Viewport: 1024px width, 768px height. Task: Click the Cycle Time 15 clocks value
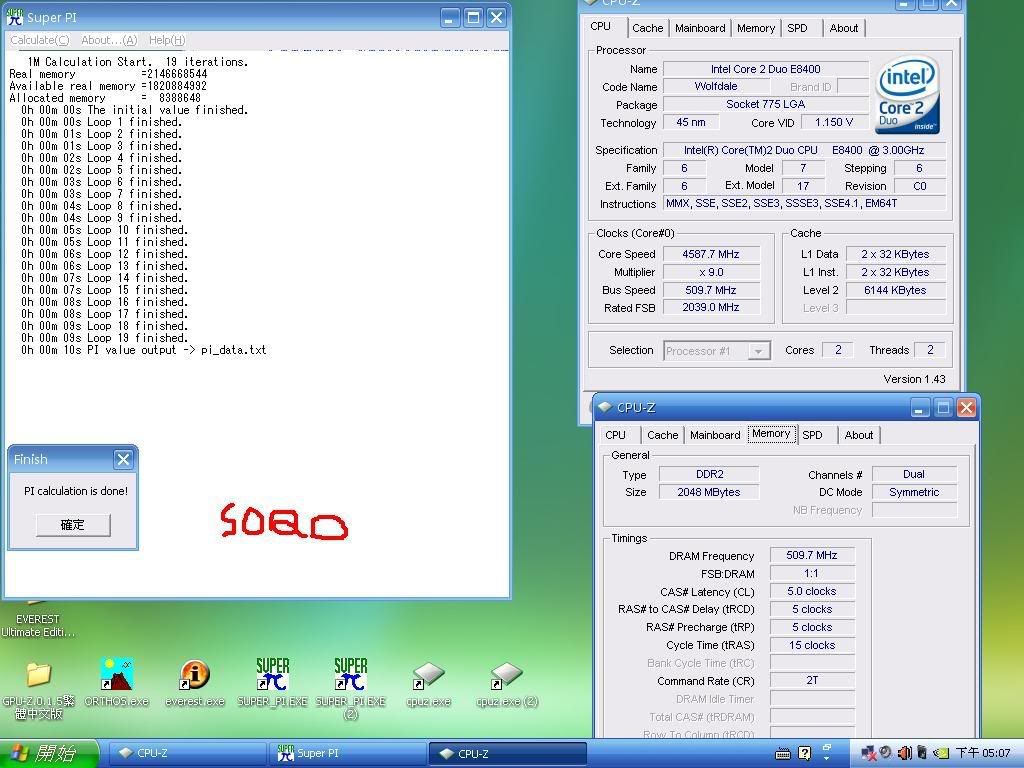coord(812,645)
